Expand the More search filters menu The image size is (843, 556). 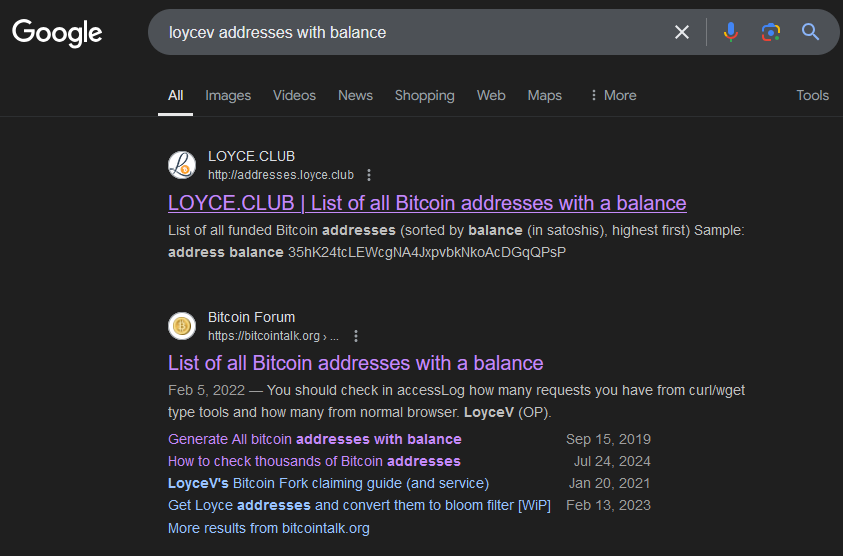[613, 96]
